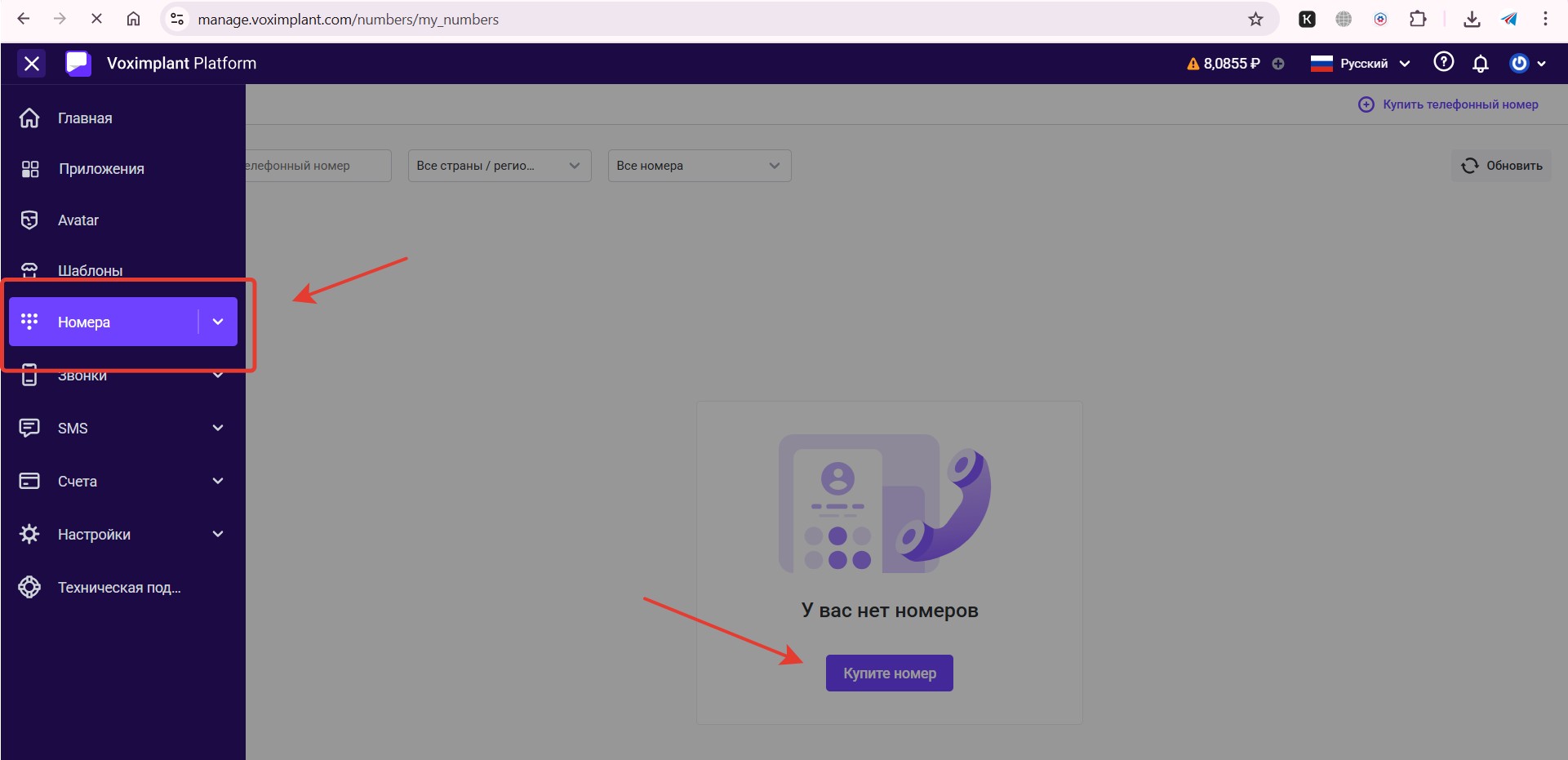Close the sidebar with the X icon
The width and height of the screenshot is (1568, 760).
[32, 64]
